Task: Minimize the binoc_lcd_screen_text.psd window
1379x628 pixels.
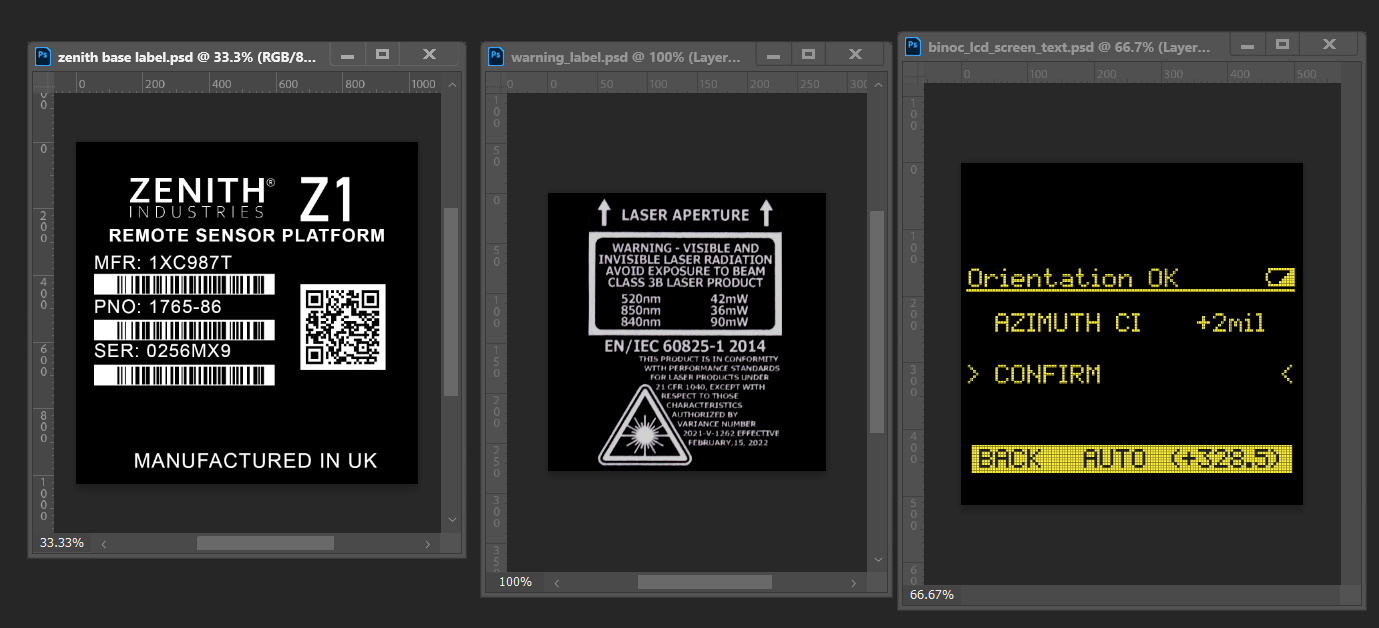Action: [x=1247, y=45]
